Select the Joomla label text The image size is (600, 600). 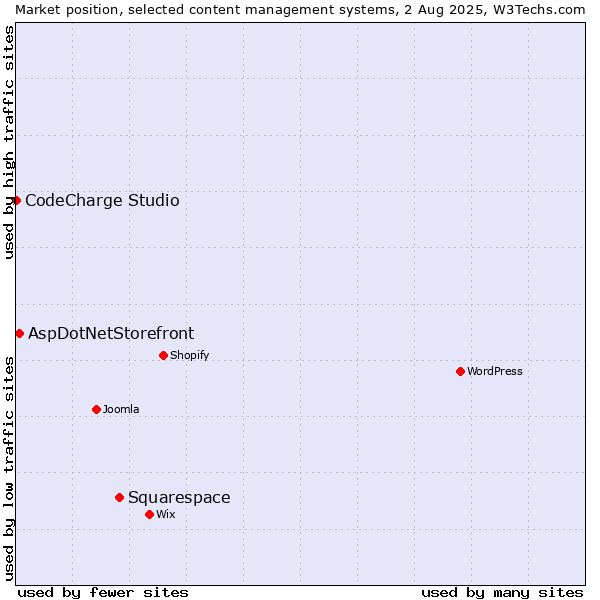[121, 409]
